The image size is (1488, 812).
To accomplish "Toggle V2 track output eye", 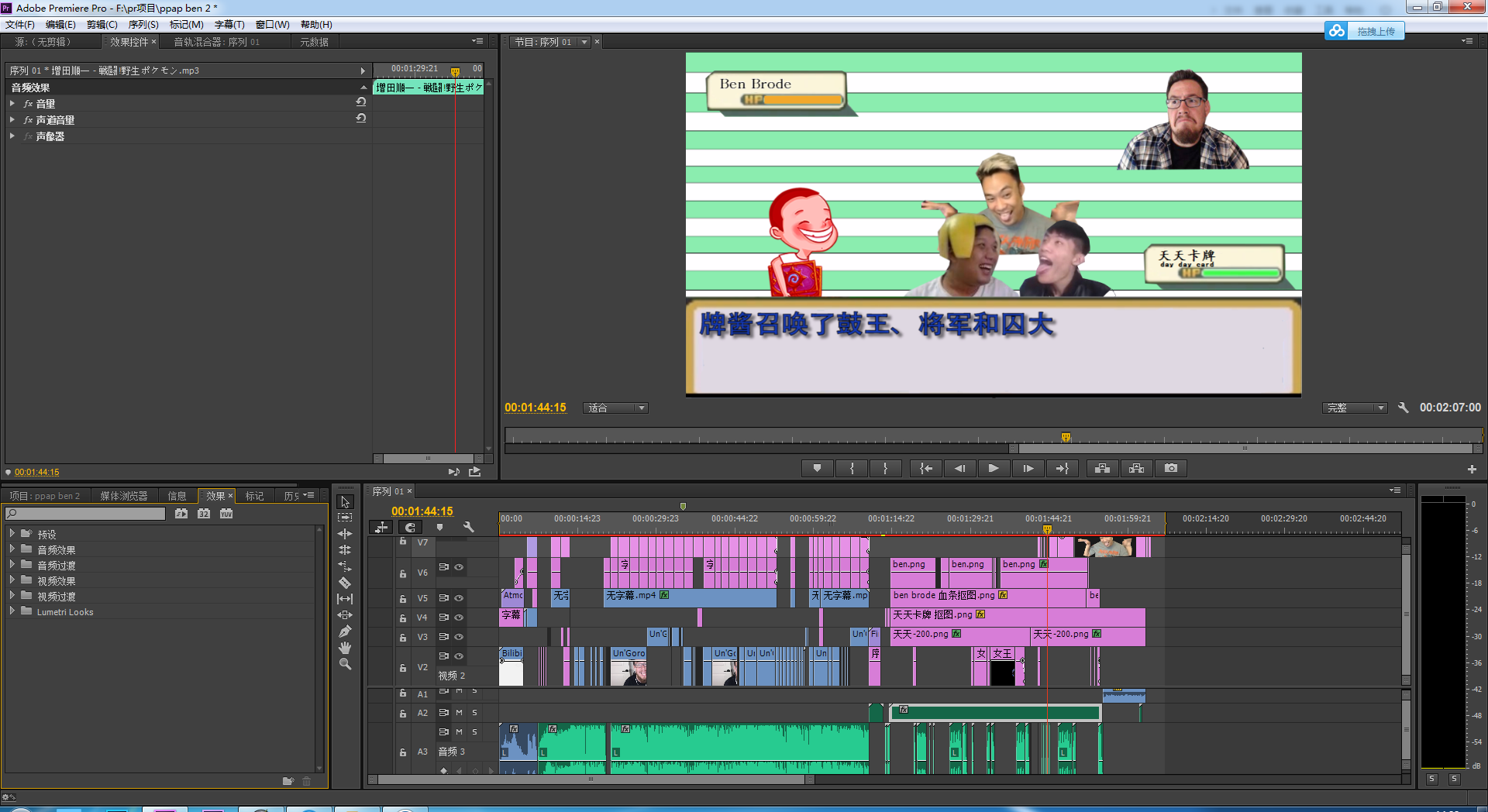I will tap(459, 656).
